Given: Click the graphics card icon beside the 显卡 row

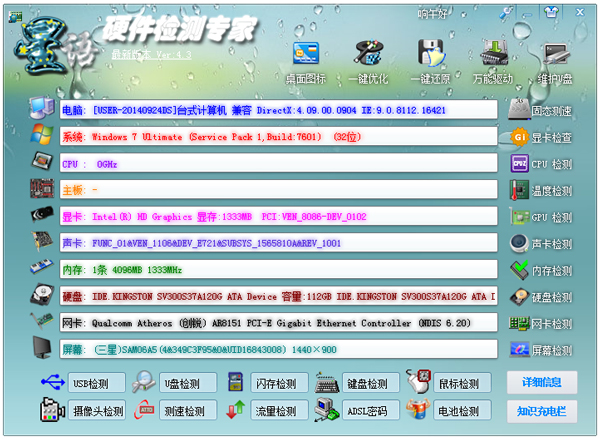Looking at the screenshot, I should [x=42, y=214].
